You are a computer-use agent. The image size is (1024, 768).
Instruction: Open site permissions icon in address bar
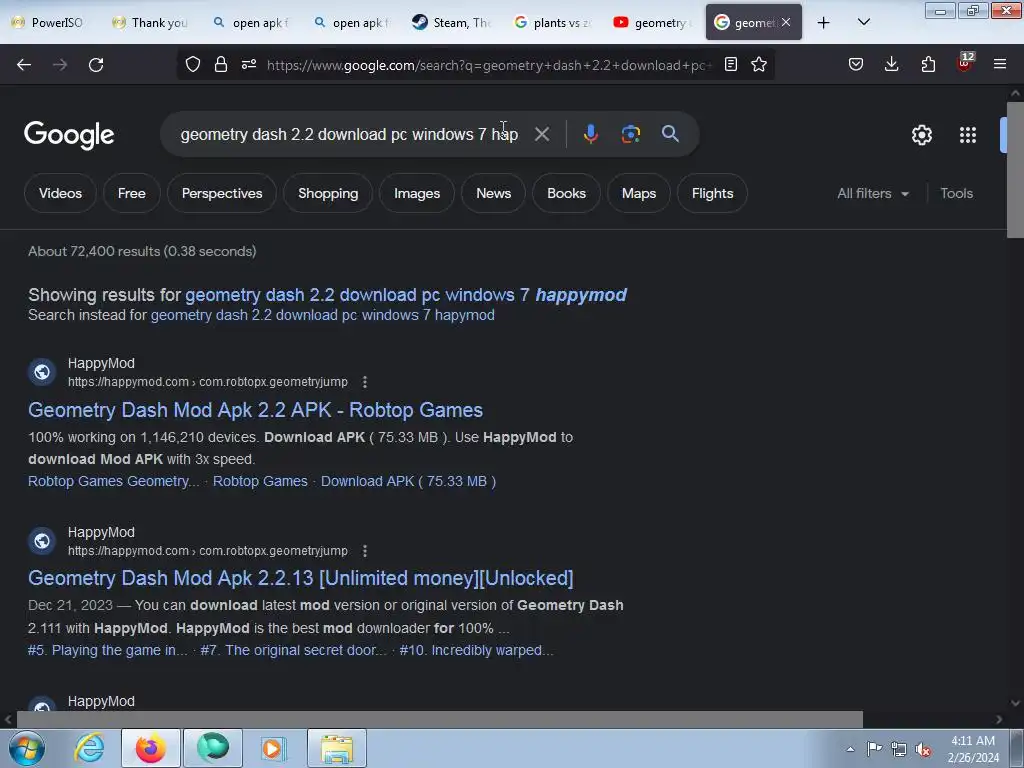coord(249,64)
